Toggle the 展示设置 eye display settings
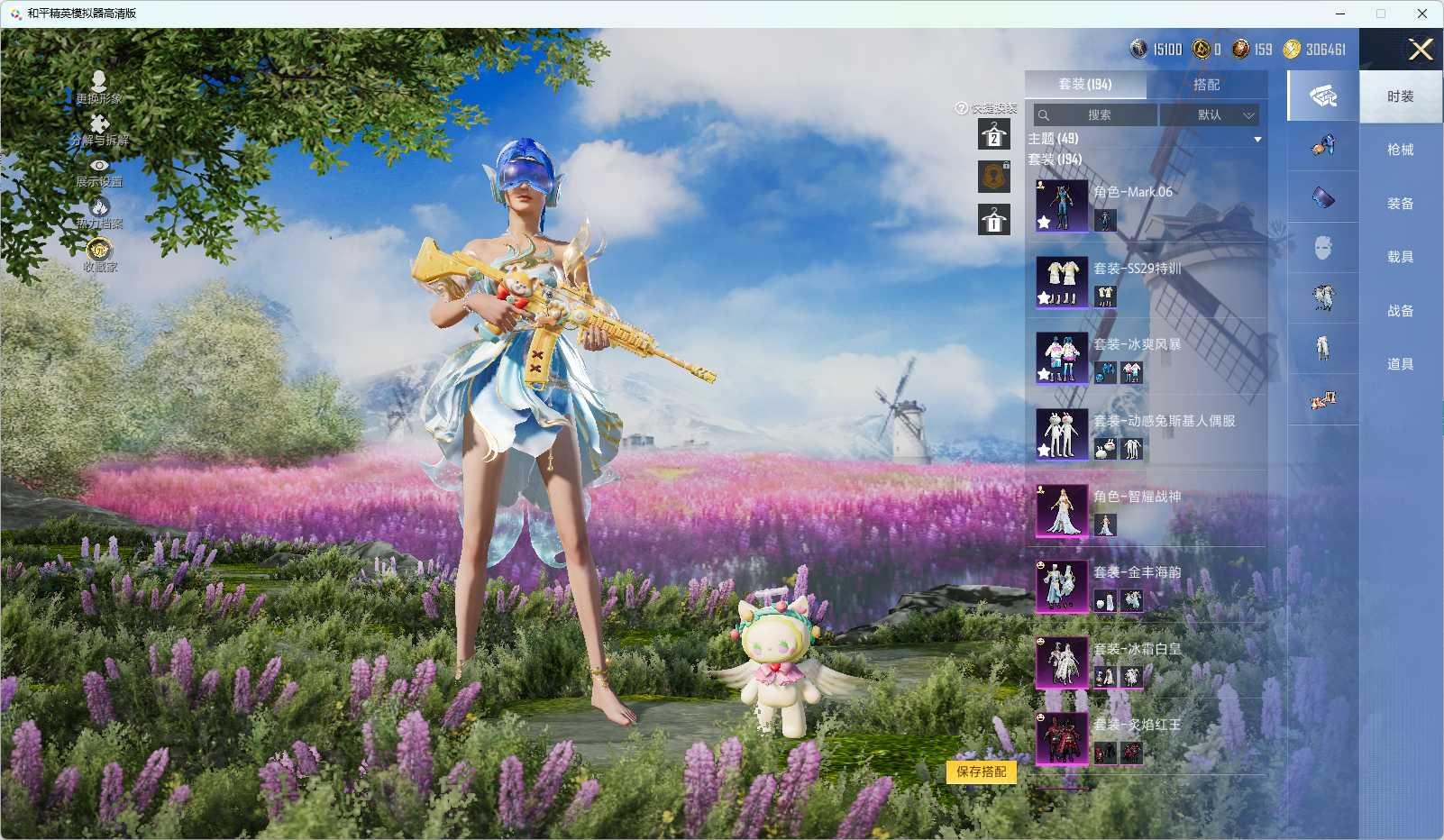1444x840 pixels. [99, 165]
